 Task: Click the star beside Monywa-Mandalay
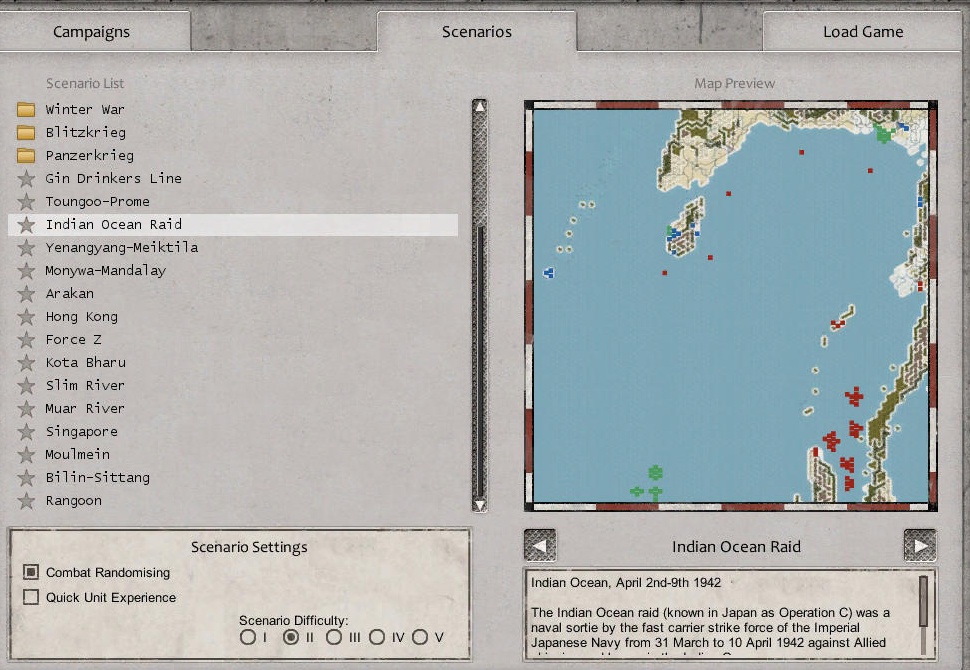(x=26, y=271)
